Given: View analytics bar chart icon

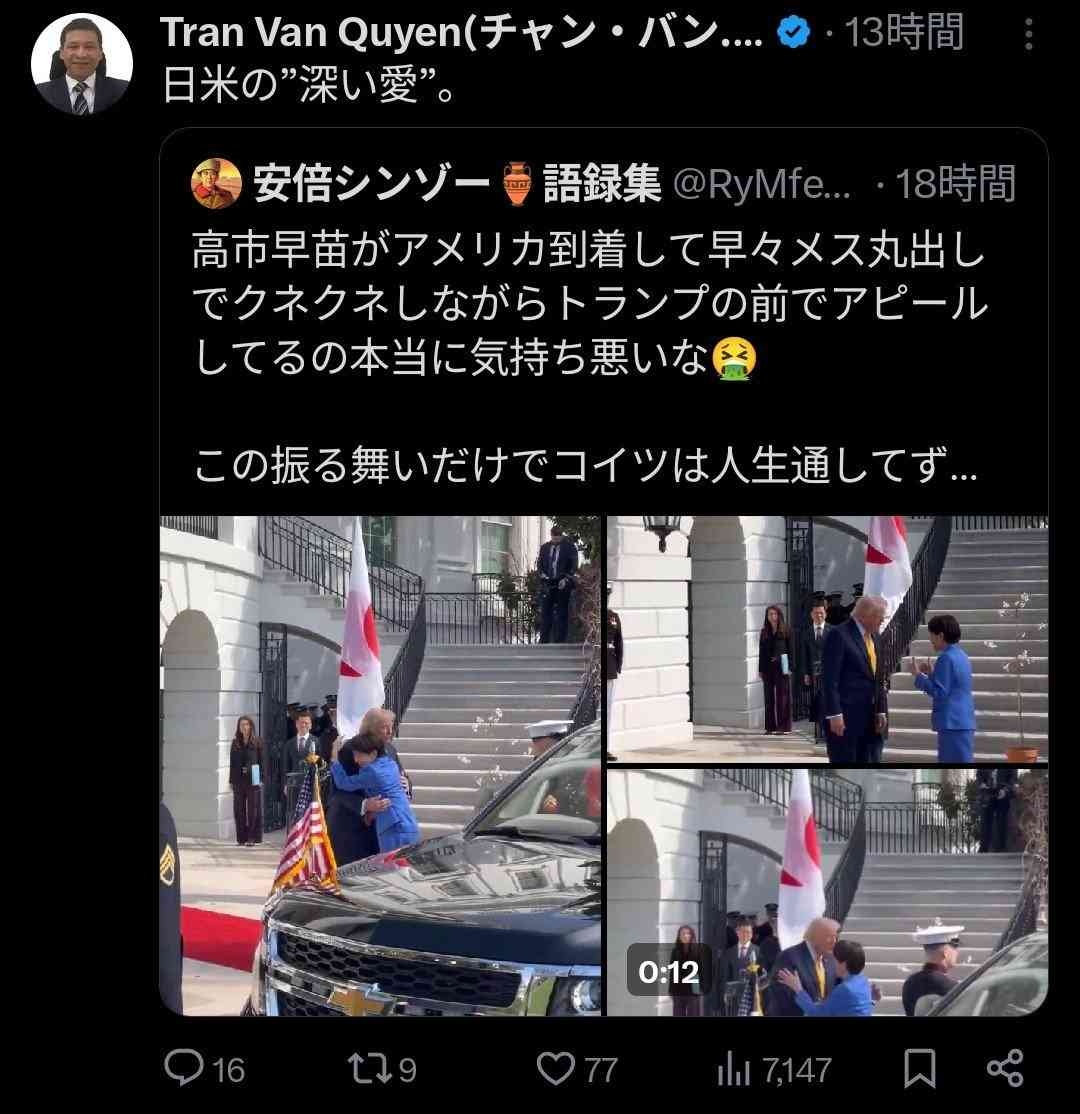Looking at the screenshot, I should pos(733,1069).
